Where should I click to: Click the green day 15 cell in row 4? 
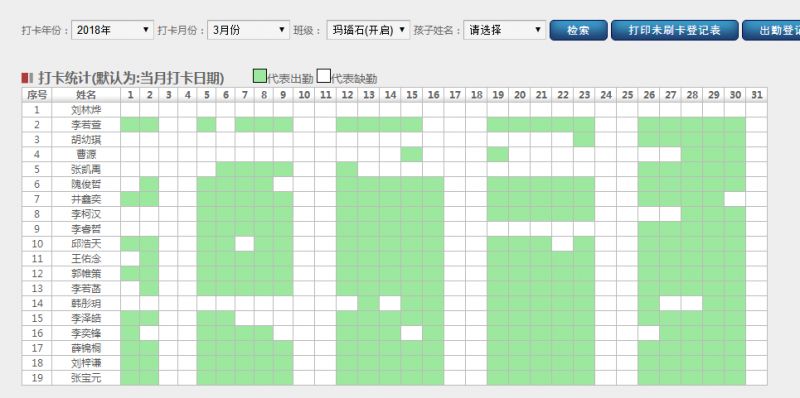point(412,154)
